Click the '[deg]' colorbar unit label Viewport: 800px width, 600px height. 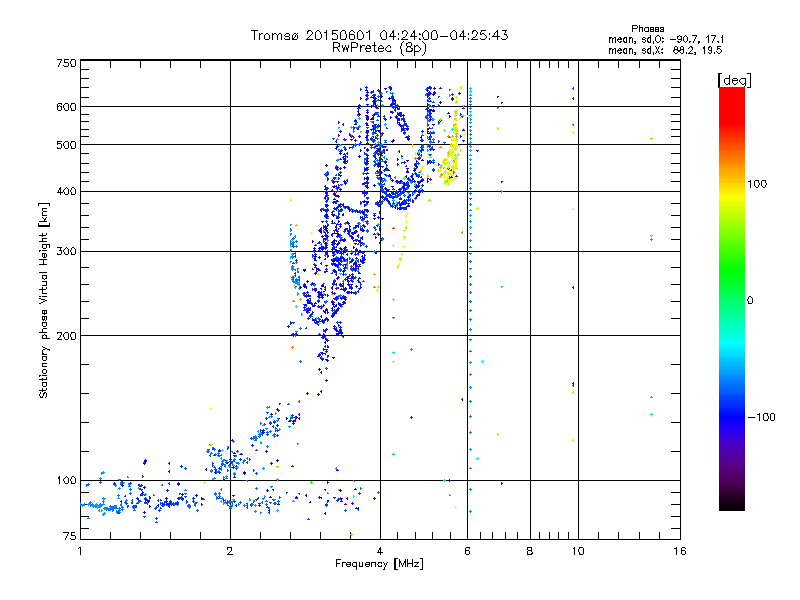[734, 80]
